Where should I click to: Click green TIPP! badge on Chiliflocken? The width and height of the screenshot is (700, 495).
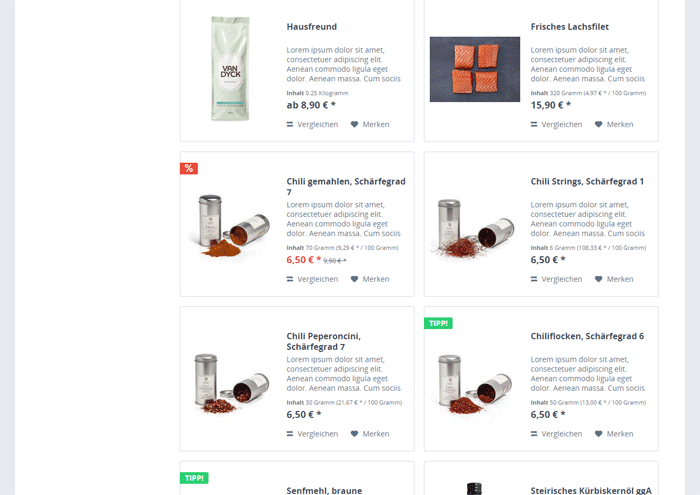[438, 323]
